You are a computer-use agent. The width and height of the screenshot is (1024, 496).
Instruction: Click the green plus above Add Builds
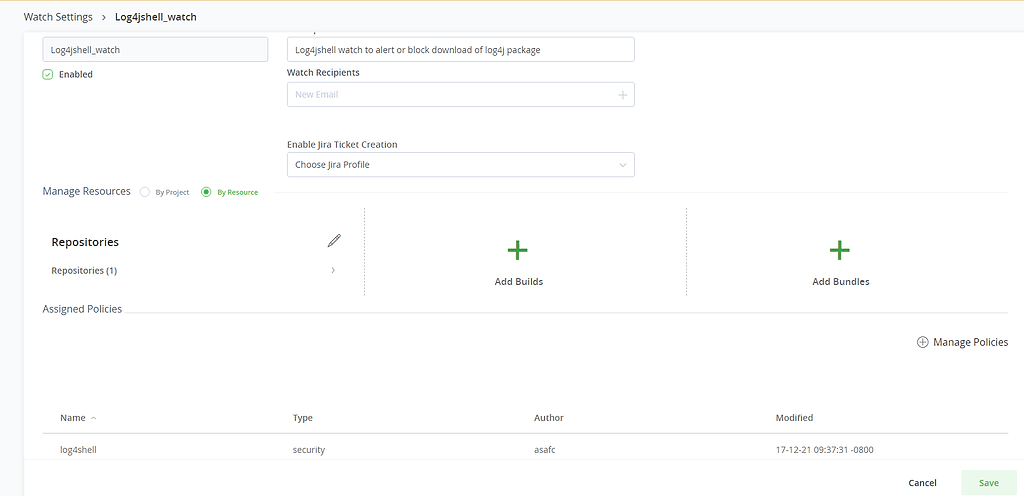[517, 250]
